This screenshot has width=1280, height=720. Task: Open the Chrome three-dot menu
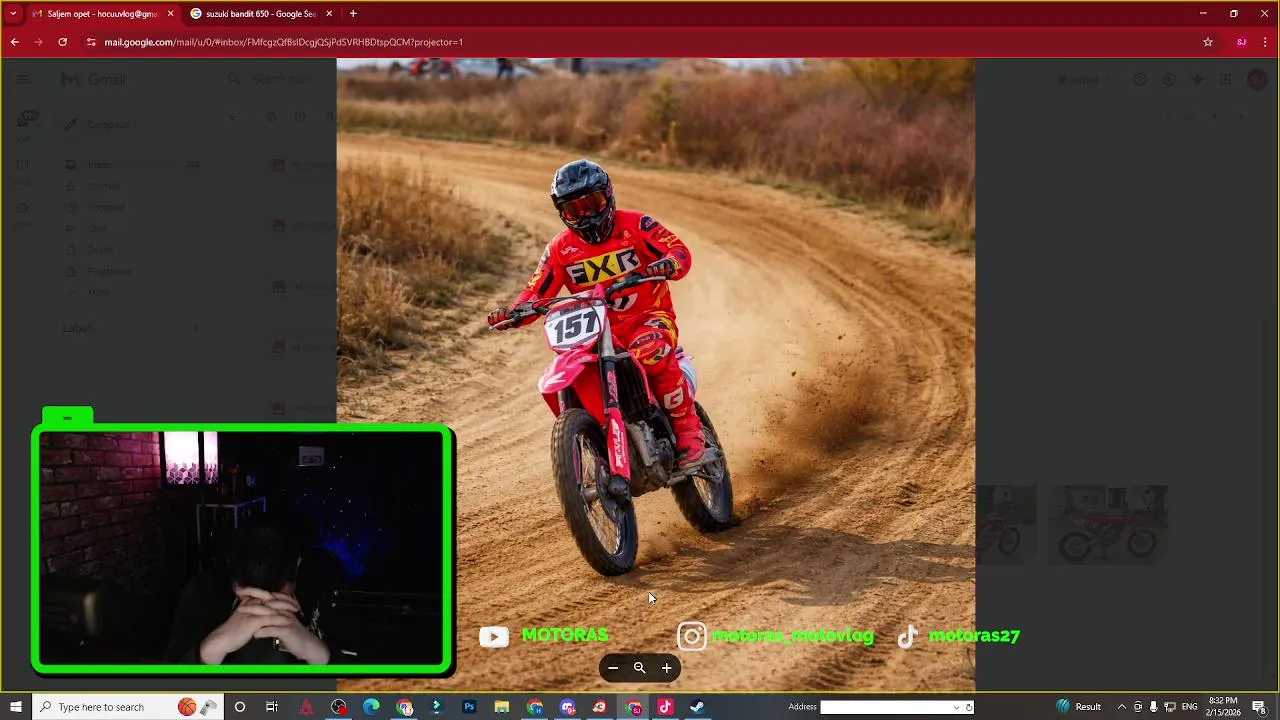(1266, 42)
